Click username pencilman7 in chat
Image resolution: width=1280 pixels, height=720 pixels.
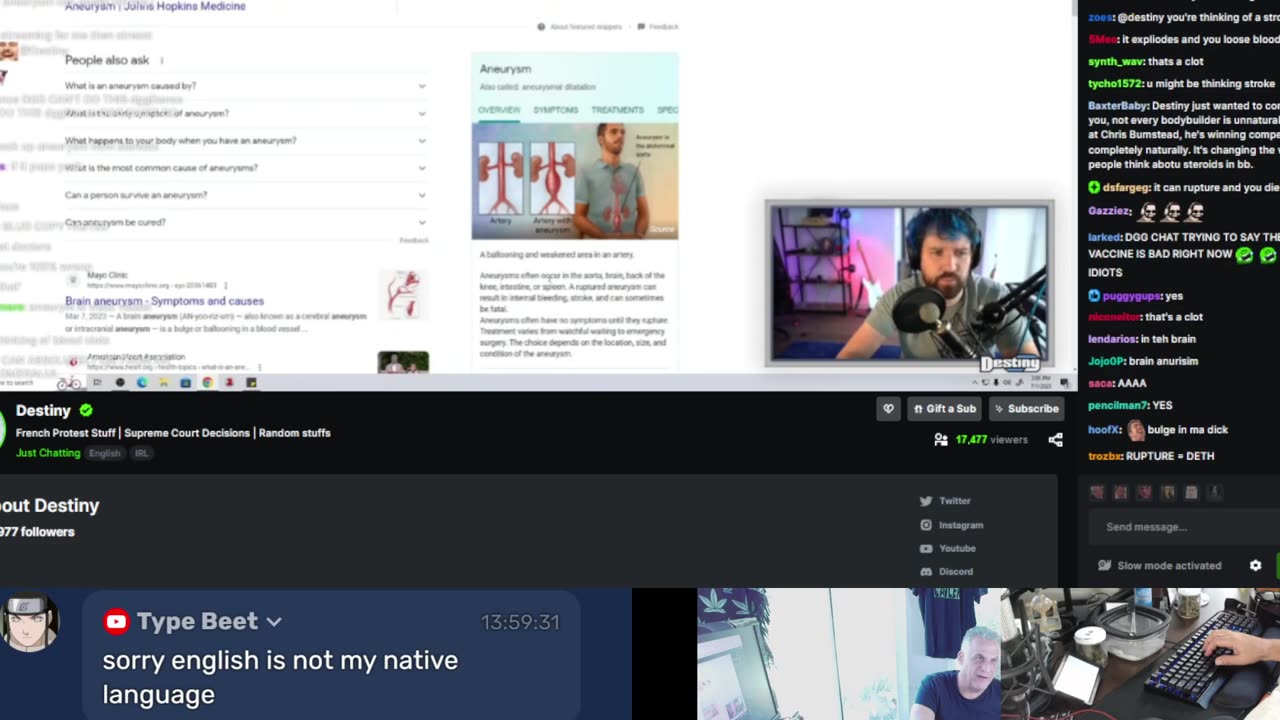pyautogui.click(x=1117, y=406)
